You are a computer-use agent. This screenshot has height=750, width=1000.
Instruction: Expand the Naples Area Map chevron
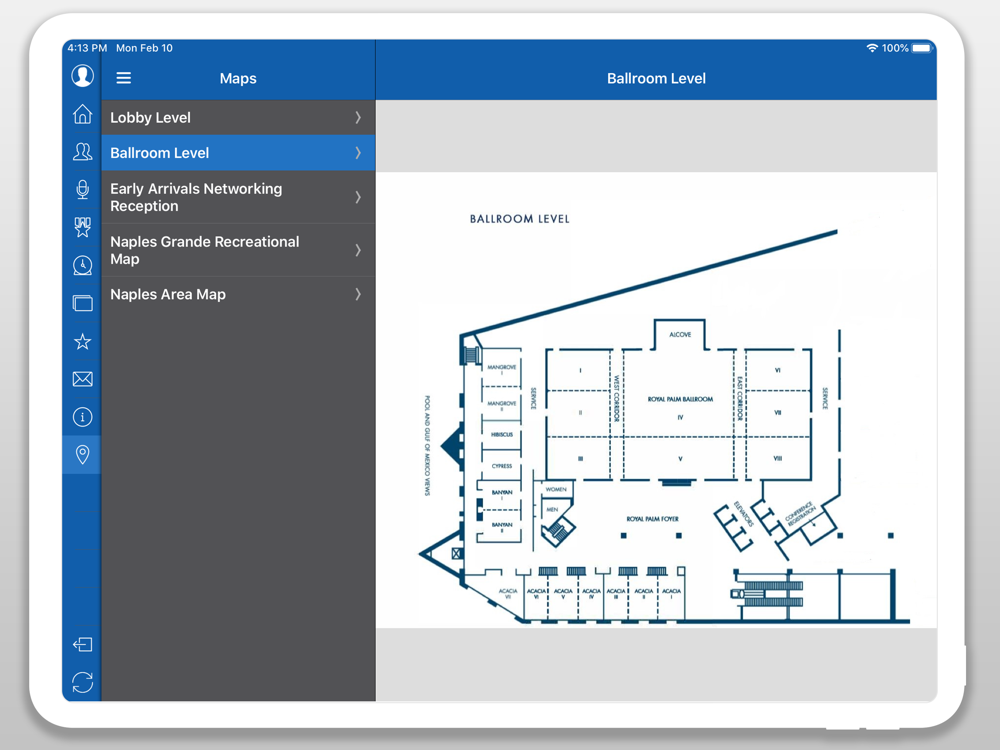[358, 294]
